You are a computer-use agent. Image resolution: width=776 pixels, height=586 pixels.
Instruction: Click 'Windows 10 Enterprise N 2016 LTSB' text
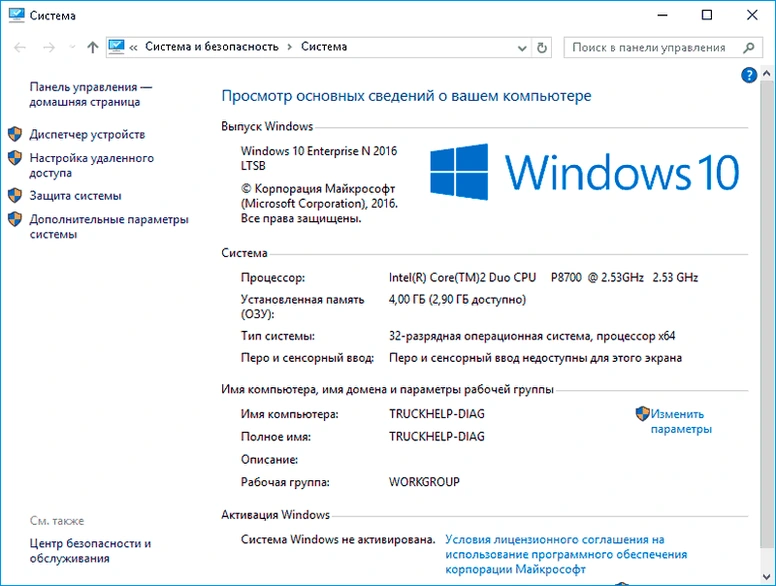(x=319, y=158)
